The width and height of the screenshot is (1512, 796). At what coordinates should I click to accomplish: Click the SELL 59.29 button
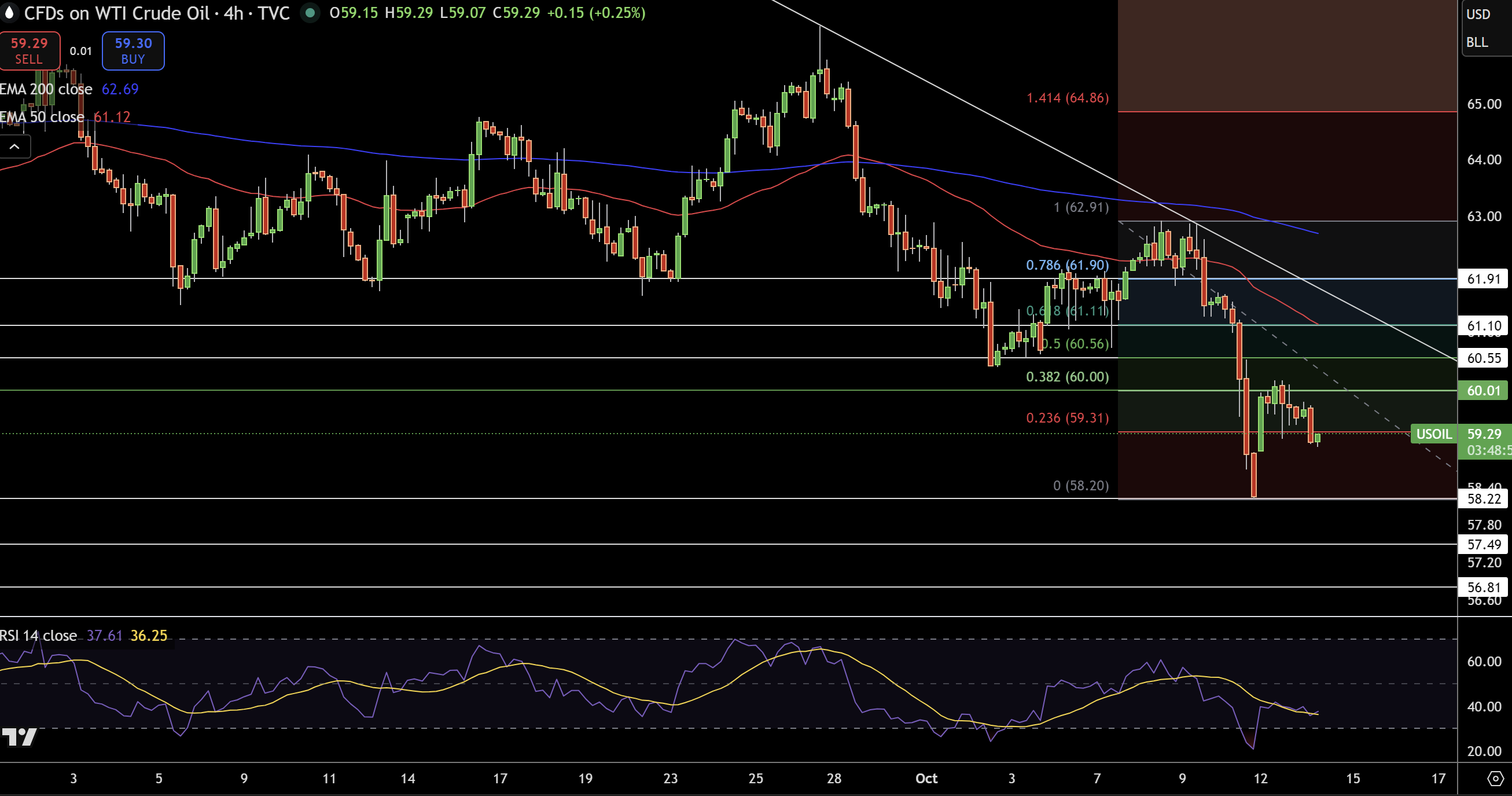click(x=29, y=51)
